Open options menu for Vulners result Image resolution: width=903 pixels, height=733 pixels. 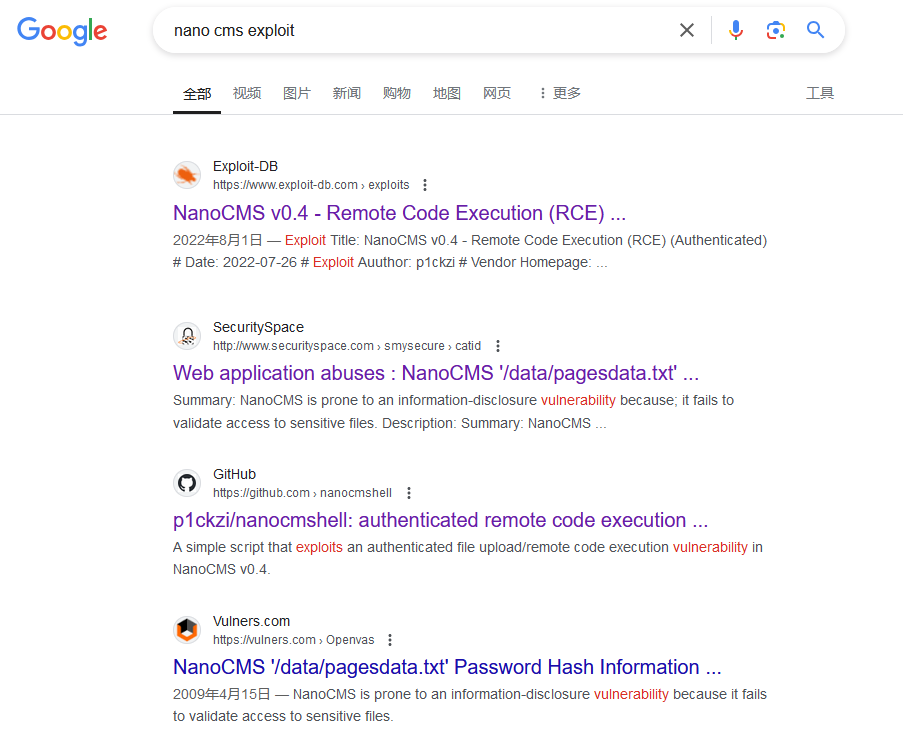tap(390, 640)
